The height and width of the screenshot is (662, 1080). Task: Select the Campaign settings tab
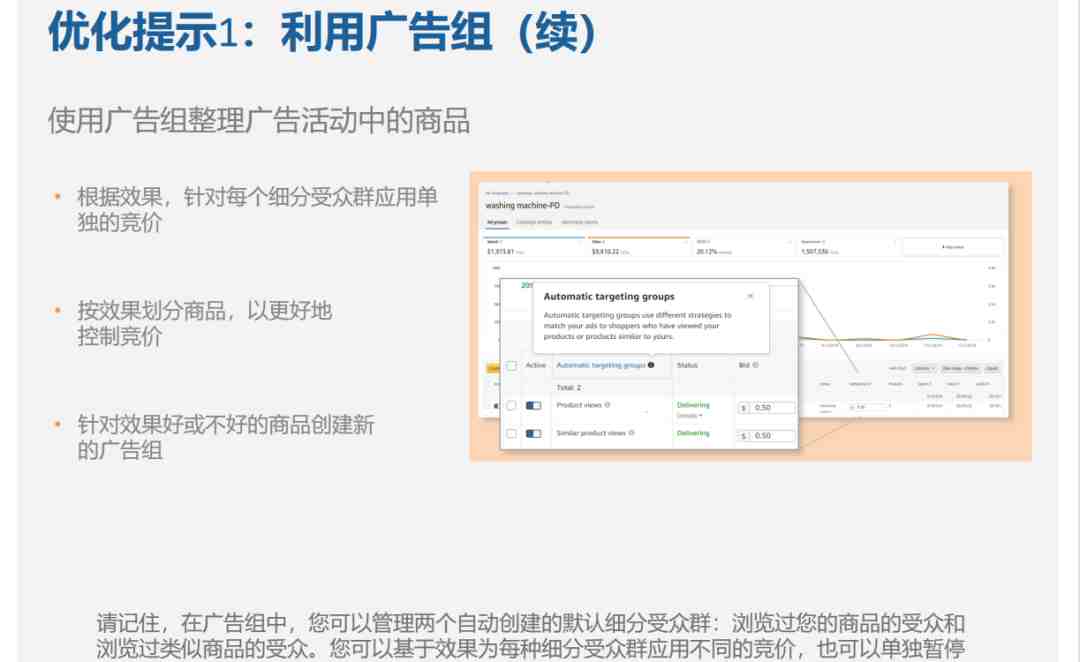coord(534,223)
